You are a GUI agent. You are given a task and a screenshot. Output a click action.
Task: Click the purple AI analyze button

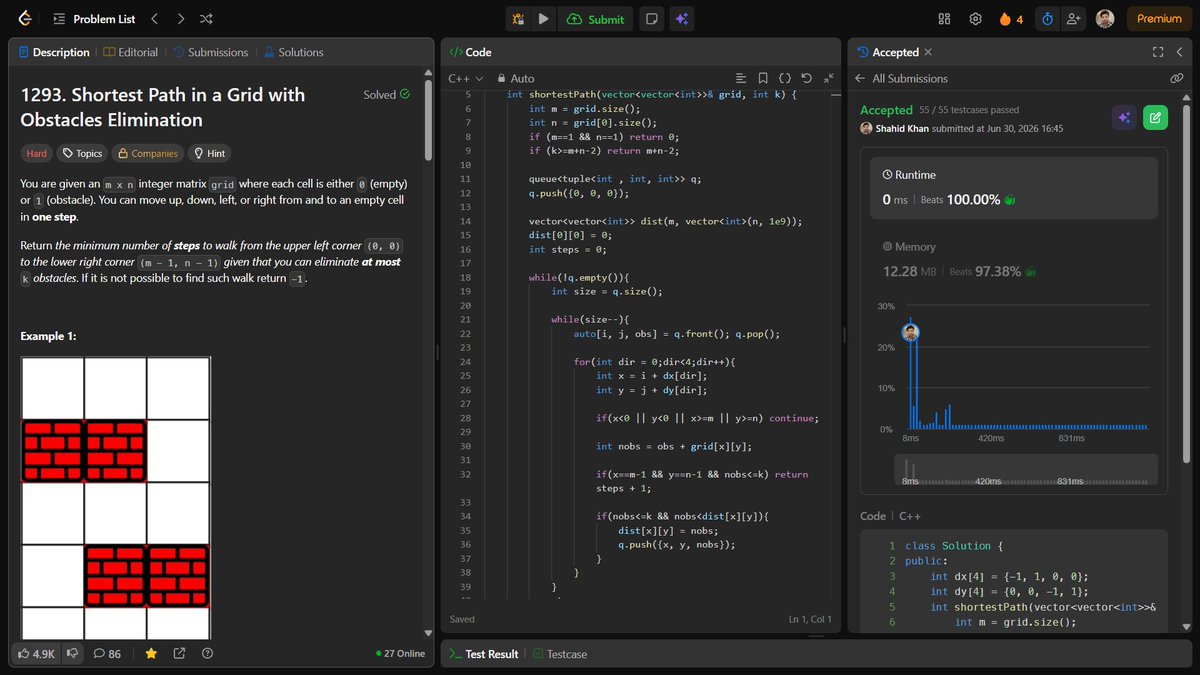coord(1124,118)
